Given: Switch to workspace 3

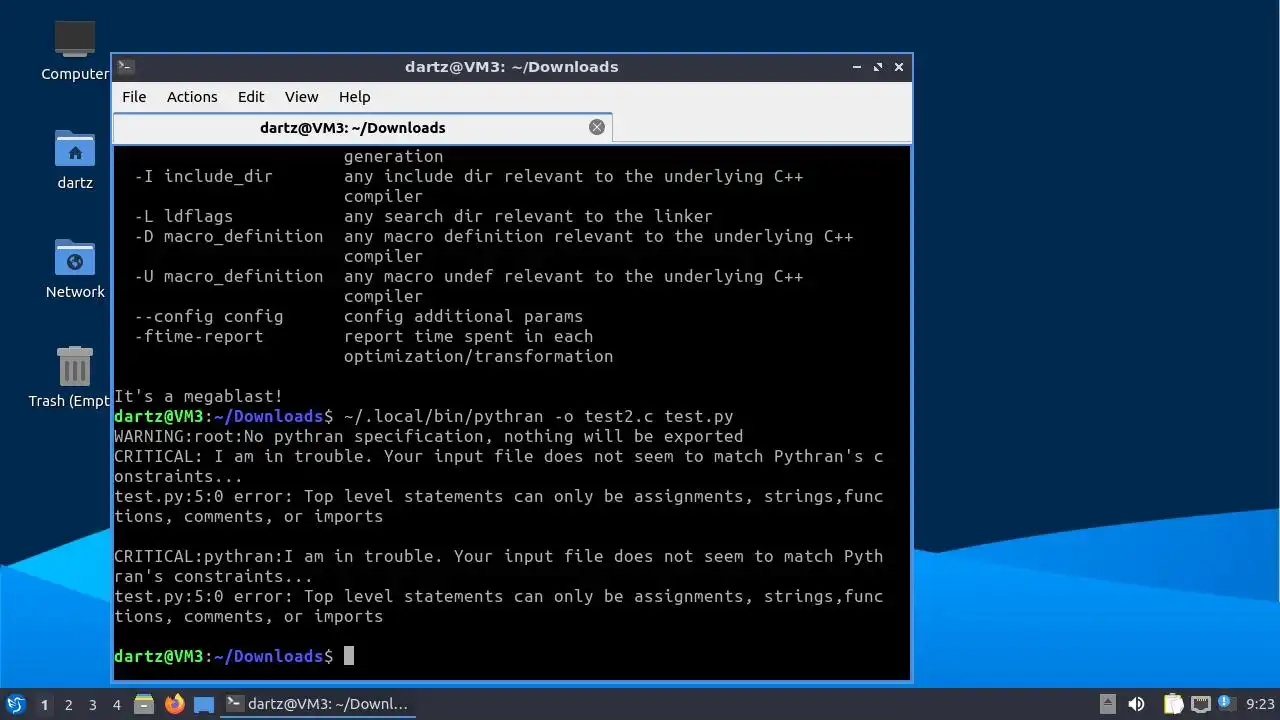Looking at the screenshot, I should point(92,705).
